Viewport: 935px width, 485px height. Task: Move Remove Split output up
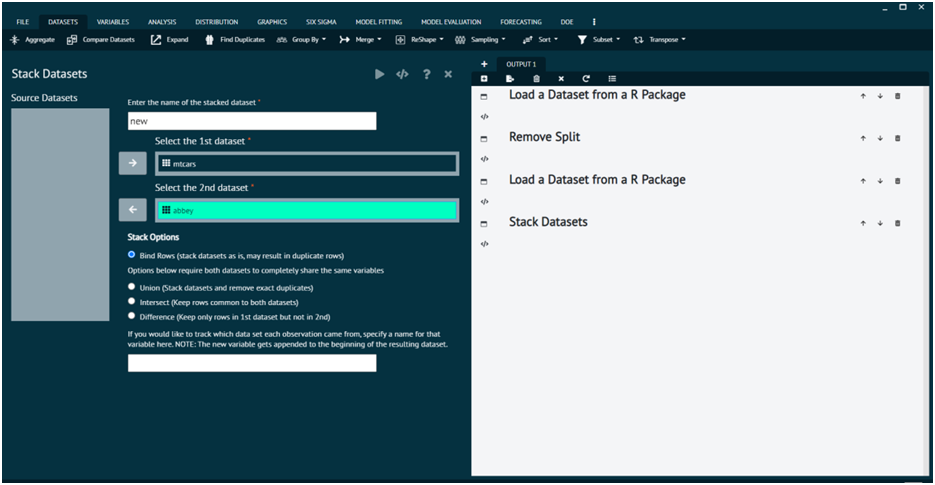(863, 138)
